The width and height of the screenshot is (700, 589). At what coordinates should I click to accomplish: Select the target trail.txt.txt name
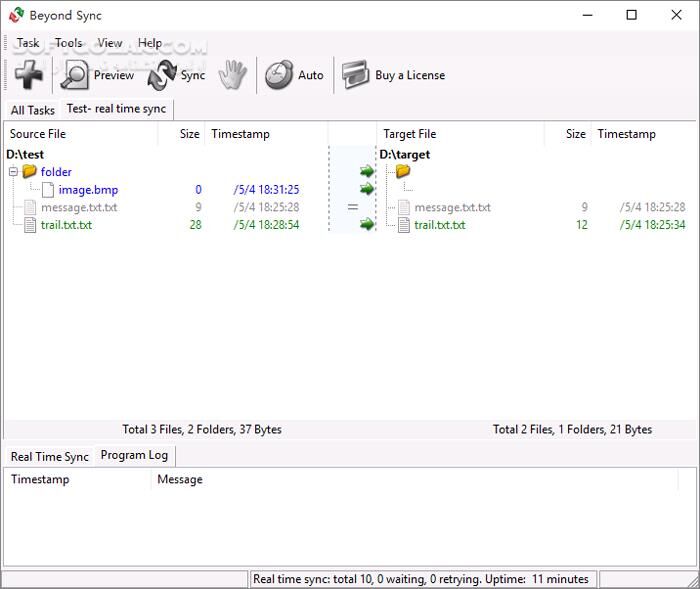click(x=440, y=225)
